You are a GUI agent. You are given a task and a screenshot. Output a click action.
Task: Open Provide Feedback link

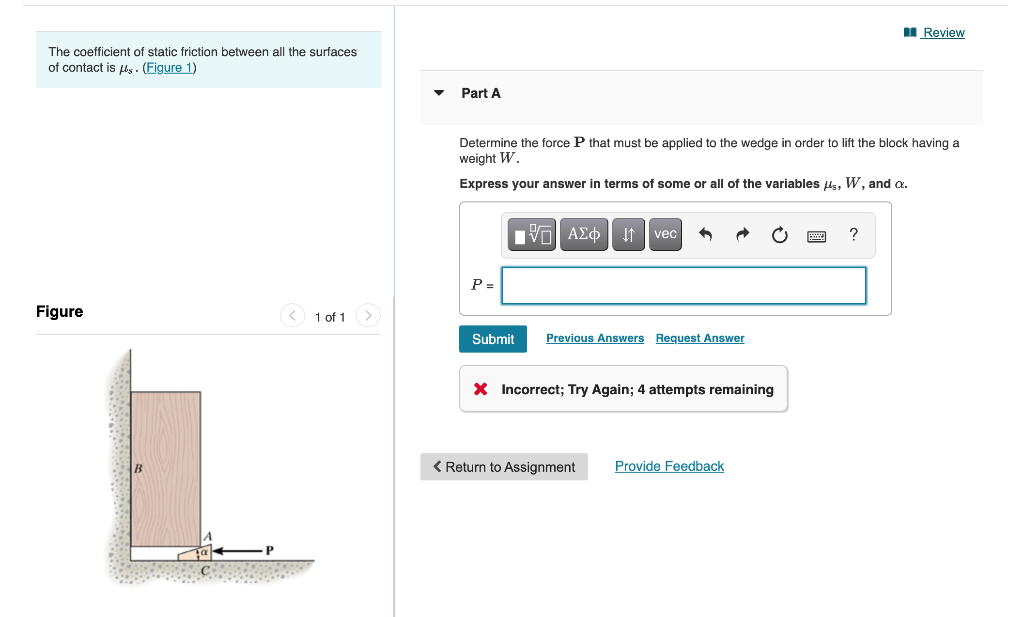pyautogui.click(x=669, y=466)
